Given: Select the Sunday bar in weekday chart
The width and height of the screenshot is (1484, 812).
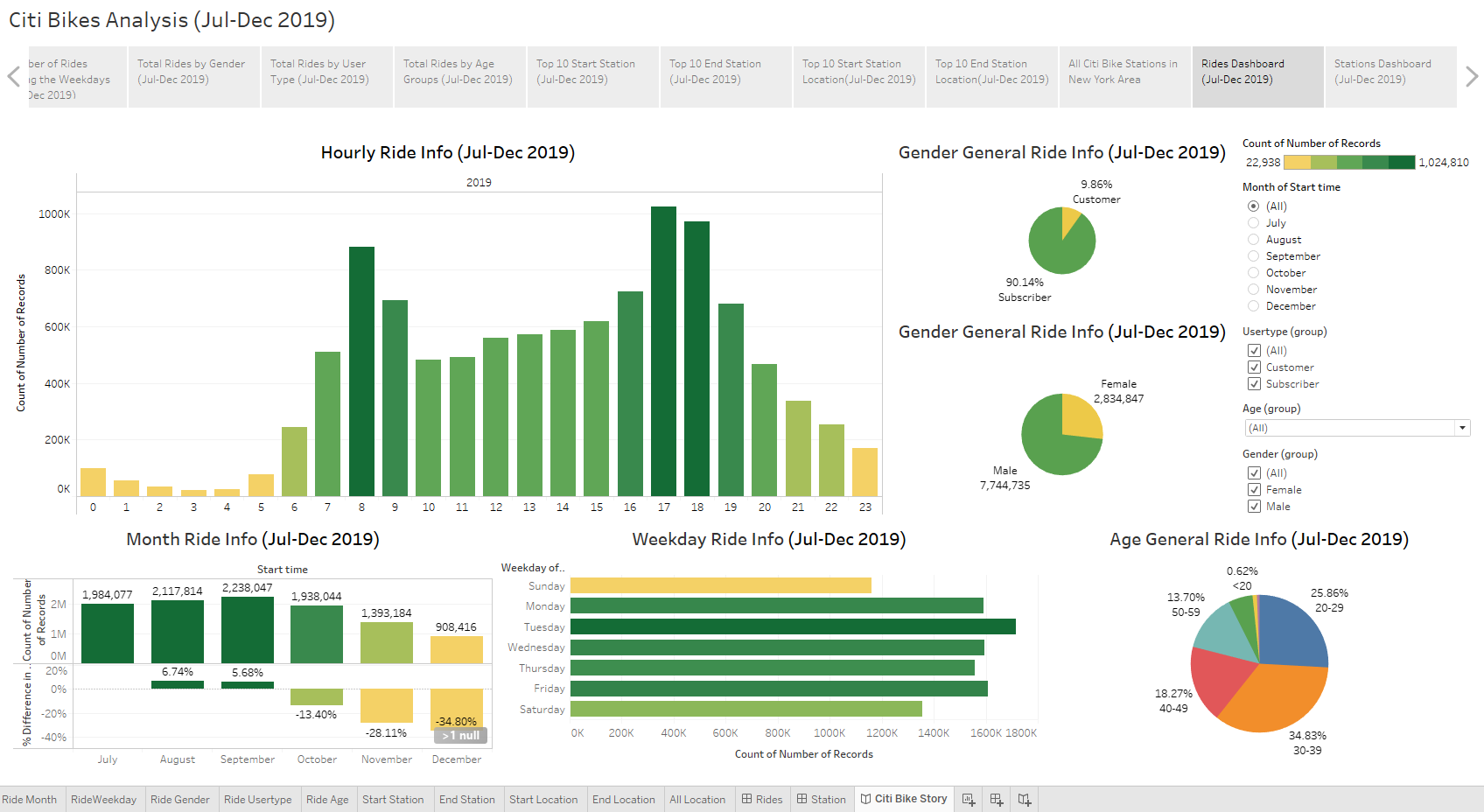Looking at the screenshot, I should tap(721, 585).
